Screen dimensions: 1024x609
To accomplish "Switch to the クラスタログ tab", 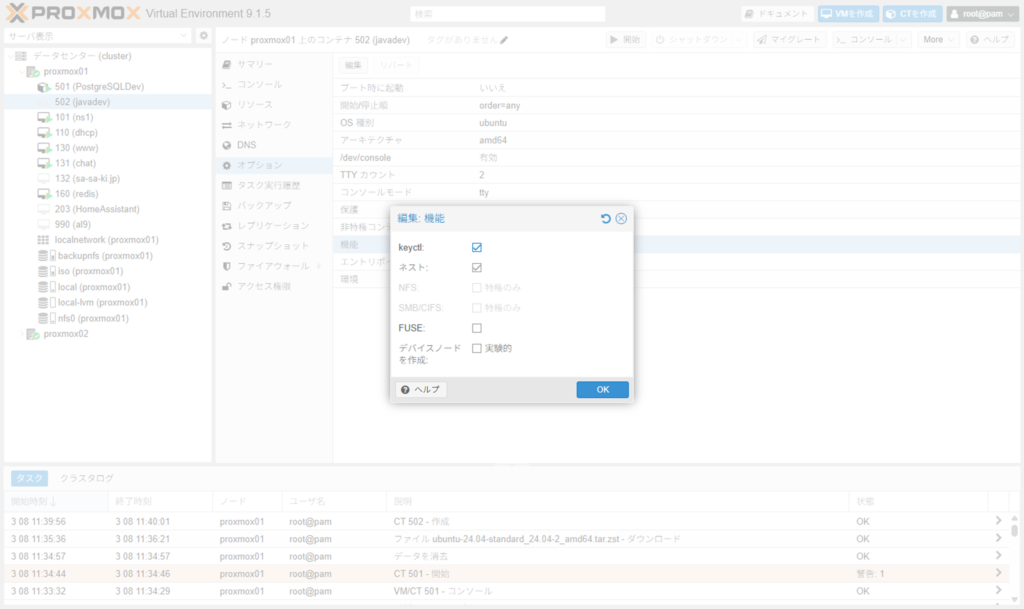I will pos(87,478).
